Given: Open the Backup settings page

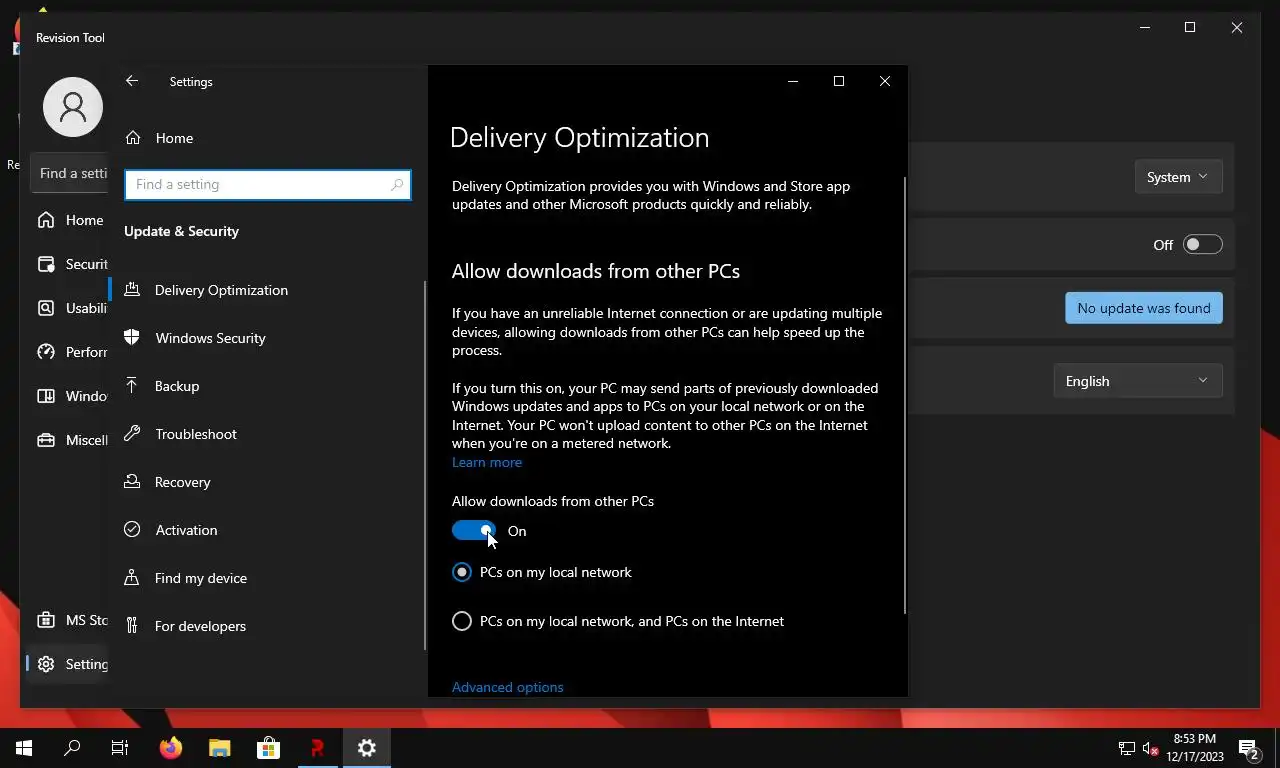Looking at the screenshot, I should [267, 386].
